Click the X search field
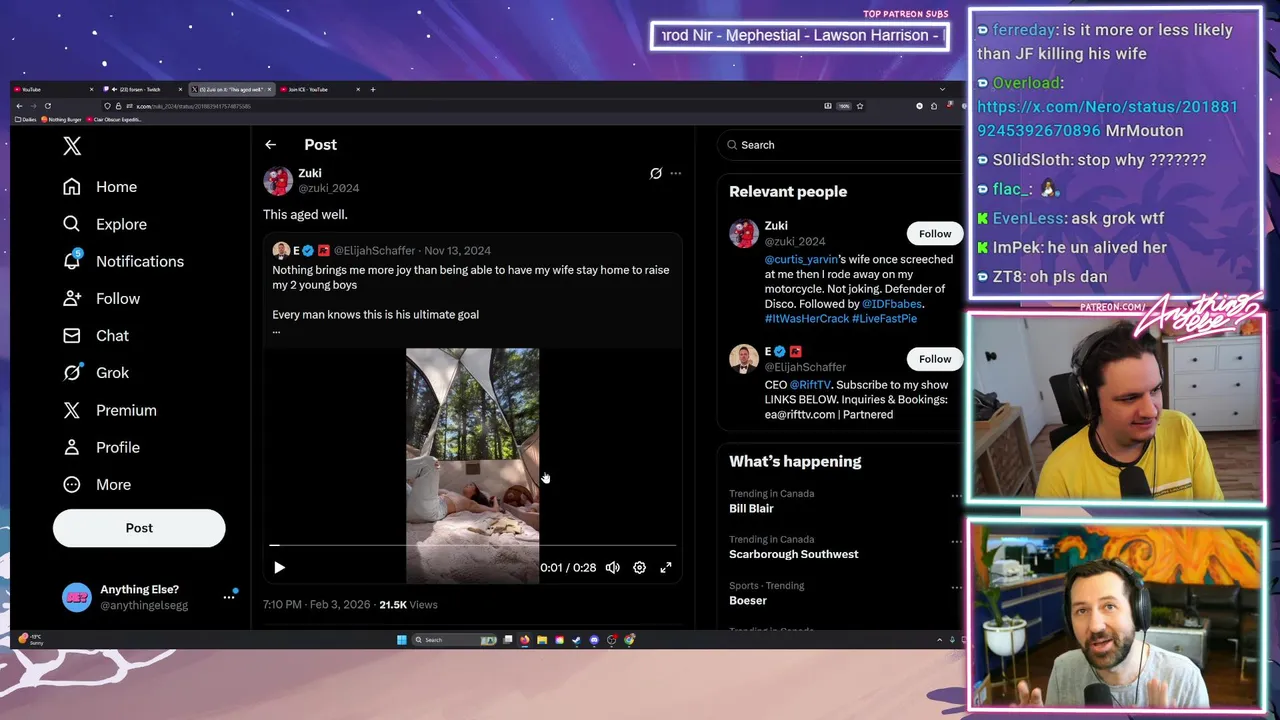 [x=840, y=145]
